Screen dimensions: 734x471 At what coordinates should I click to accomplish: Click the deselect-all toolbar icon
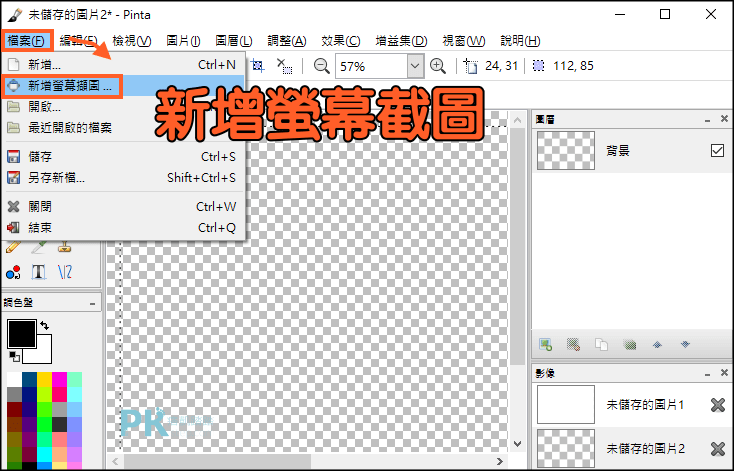(x=284, y=66)
